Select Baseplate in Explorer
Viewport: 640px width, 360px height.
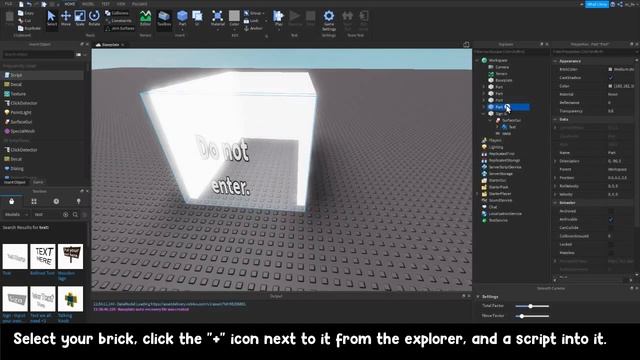[x=500, y=80]
